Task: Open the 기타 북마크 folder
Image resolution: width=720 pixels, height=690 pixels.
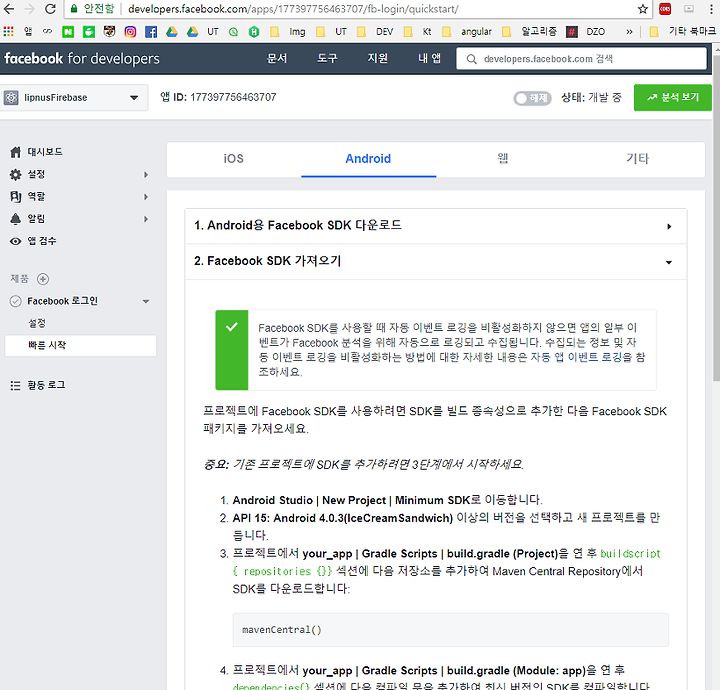Action: point(683,31)
